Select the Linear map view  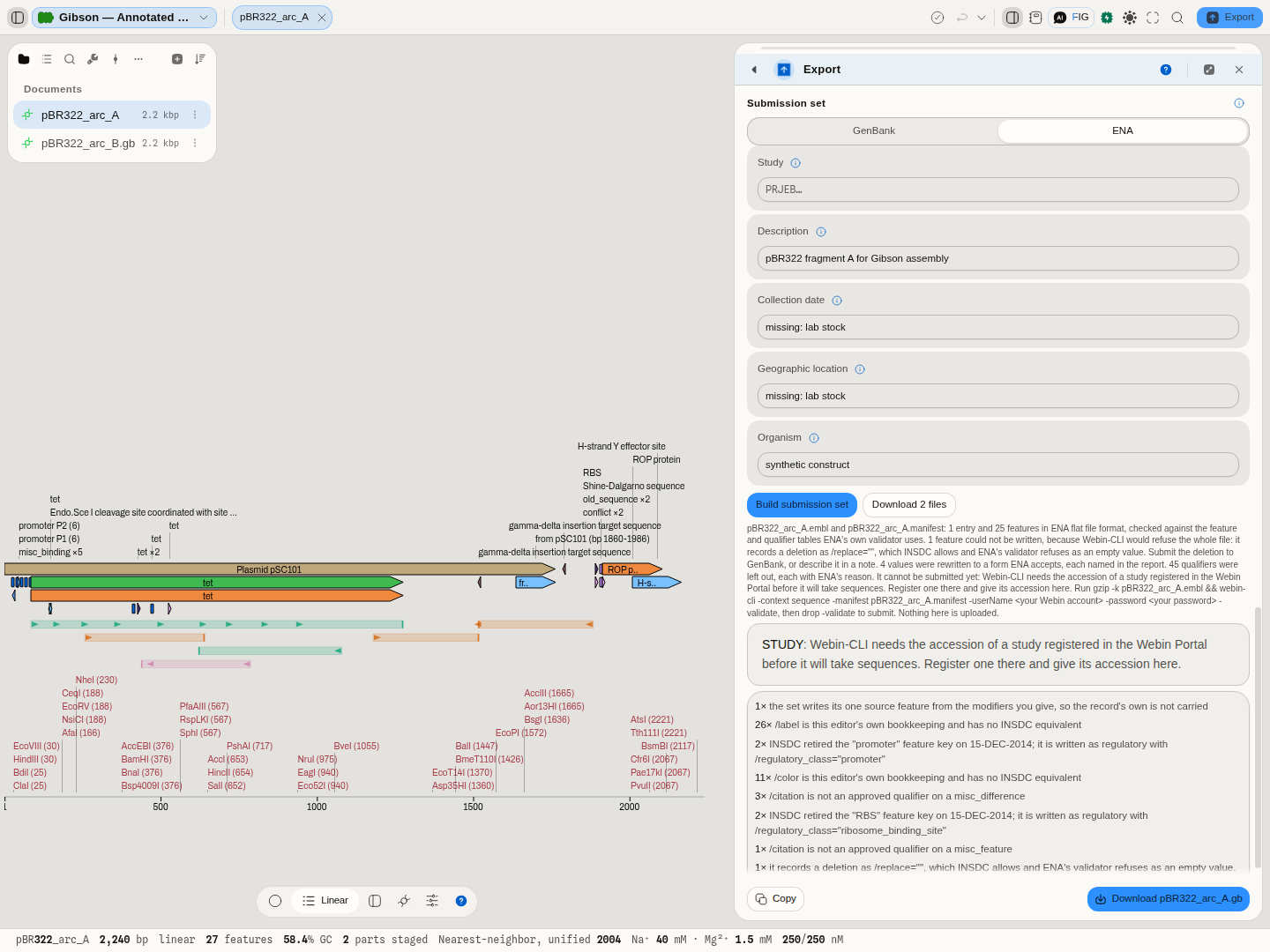[325, 901]
